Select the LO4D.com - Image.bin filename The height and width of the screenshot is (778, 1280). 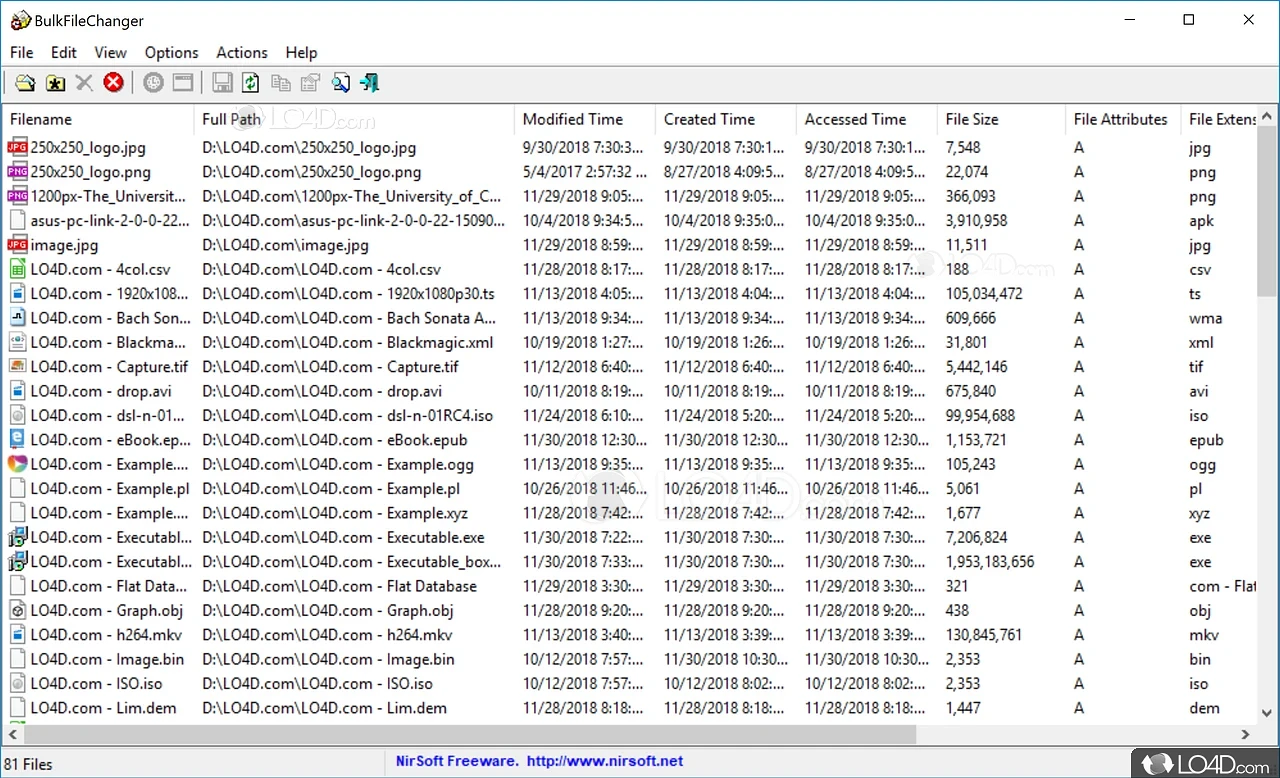click(x=108, y=659)
